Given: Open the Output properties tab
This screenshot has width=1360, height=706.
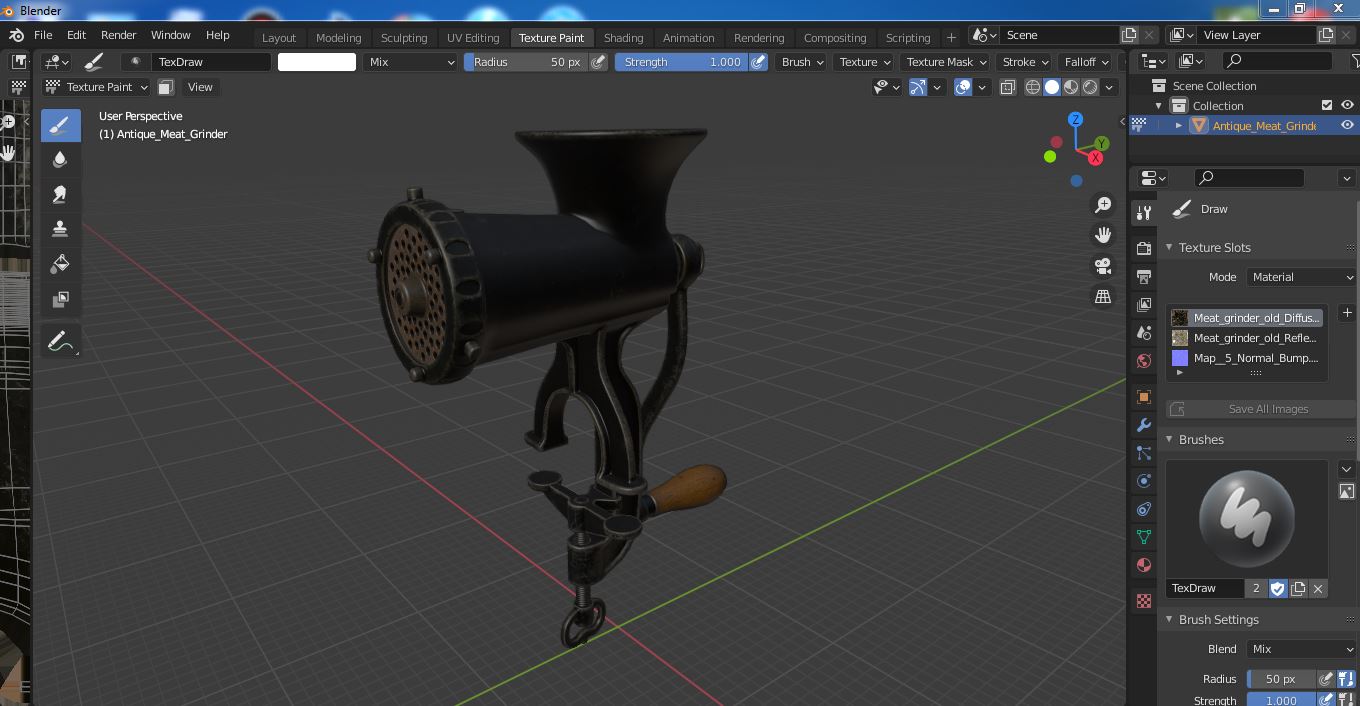Looking at the screenshot, I should (1144, 276).
